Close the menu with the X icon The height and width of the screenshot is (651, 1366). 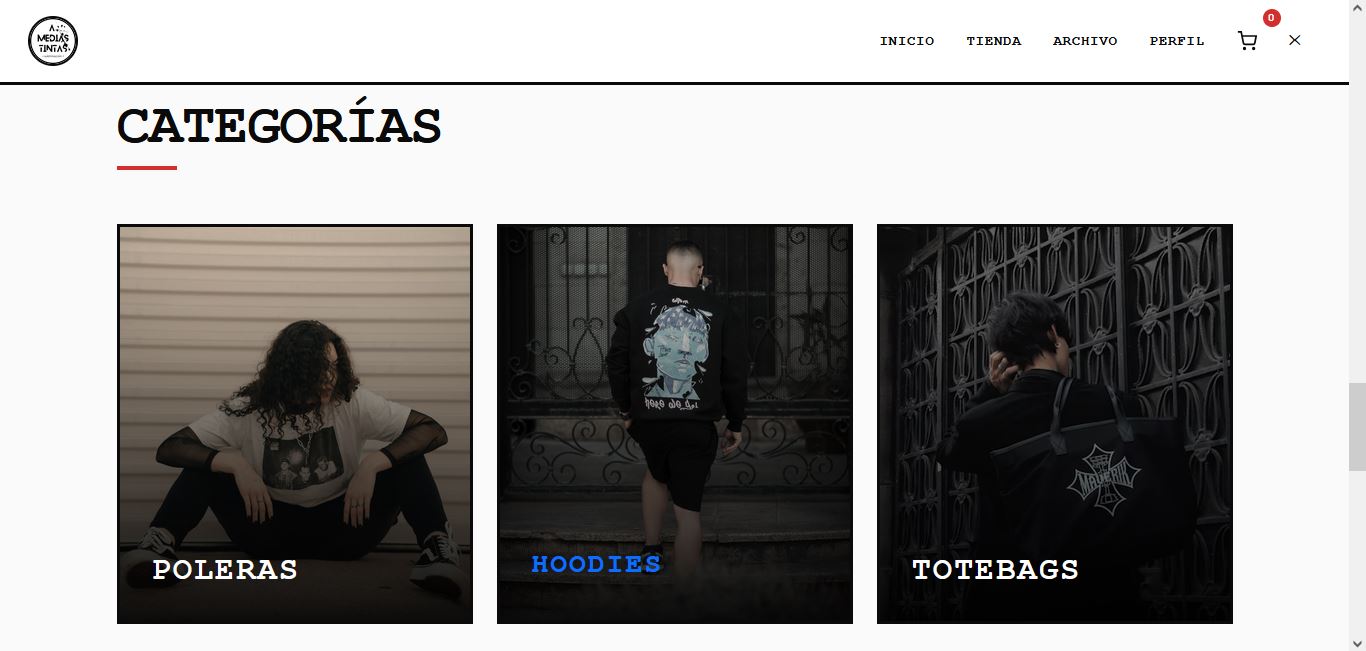(1295, 40)
